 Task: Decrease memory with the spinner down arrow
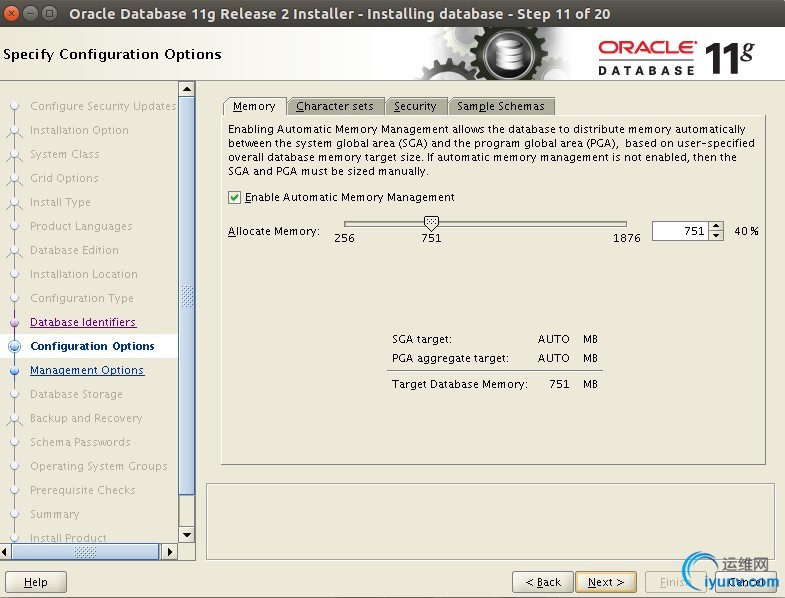point(716,235)
